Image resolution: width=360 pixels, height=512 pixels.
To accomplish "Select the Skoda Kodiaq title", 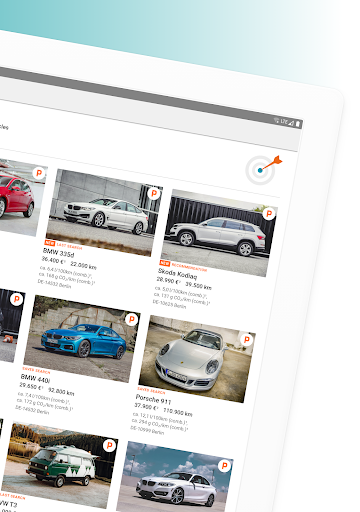I will 178,274.
